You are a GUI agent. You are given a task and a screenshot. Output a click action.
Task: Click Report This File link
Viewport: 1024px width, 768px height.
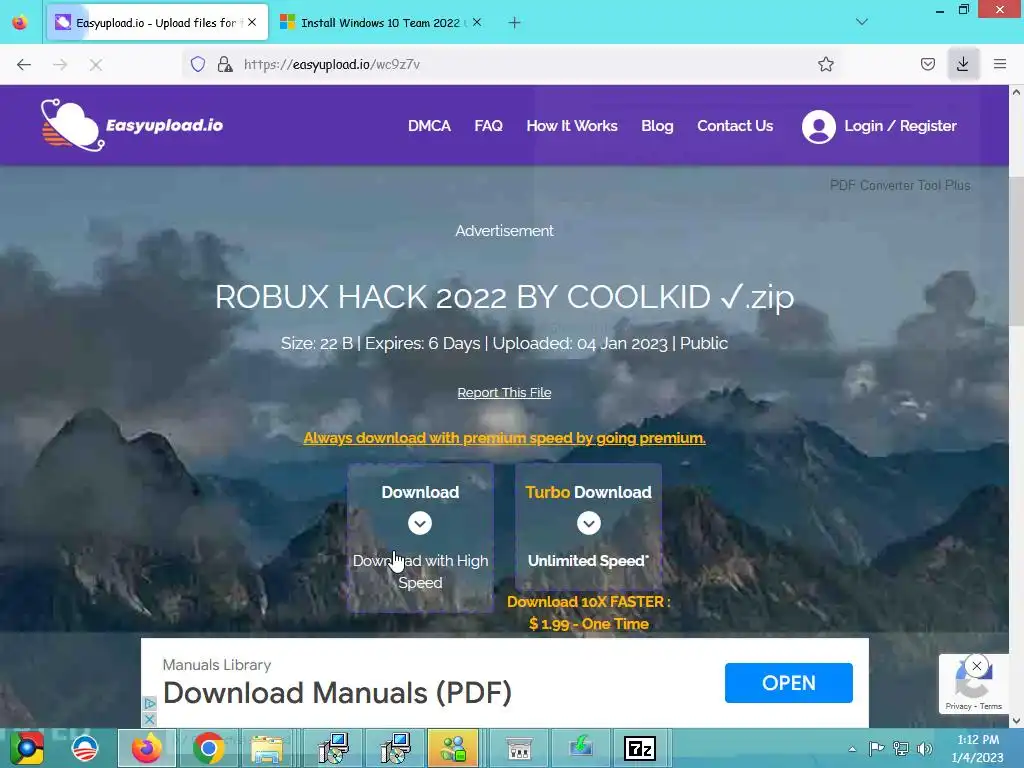click(504, 392)
